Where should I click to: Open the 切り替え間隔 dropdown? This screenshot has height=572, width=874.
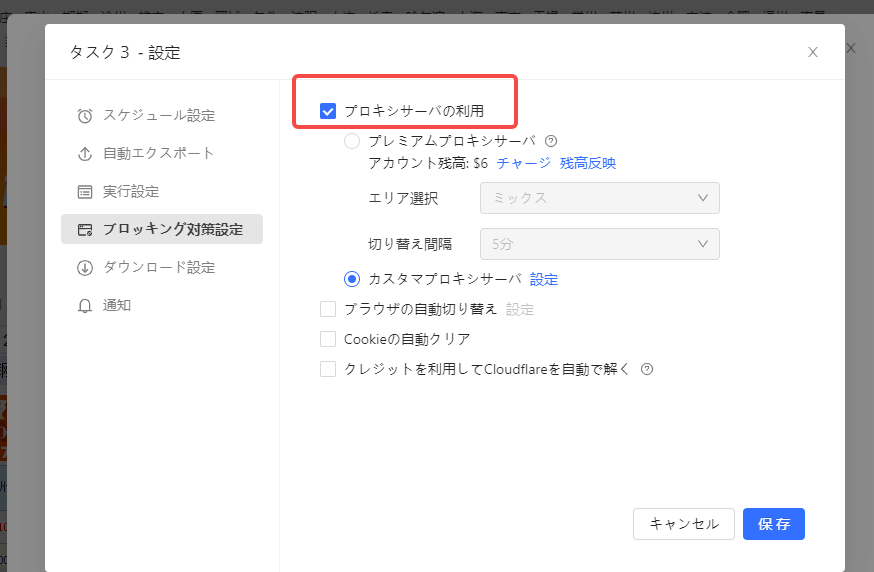[600, 244]
